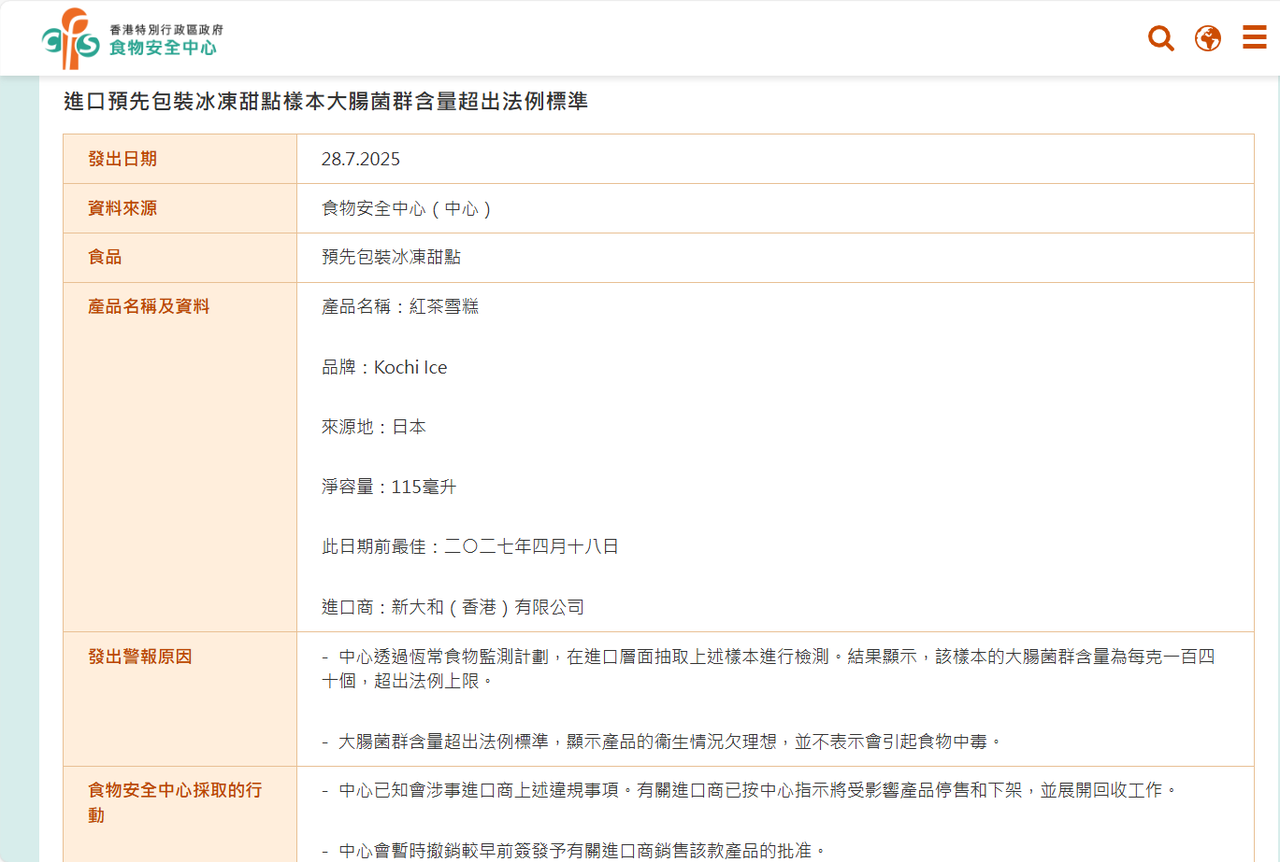Select the 發出警報原因 row label
This screenshot has width=1280, height=862.
[140, 657]
